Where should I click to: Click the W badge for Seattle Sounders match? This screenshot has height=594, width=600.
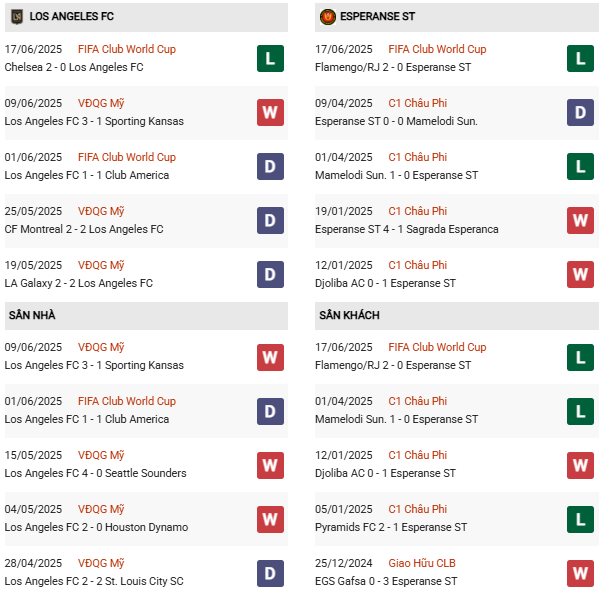coord(270,464)
